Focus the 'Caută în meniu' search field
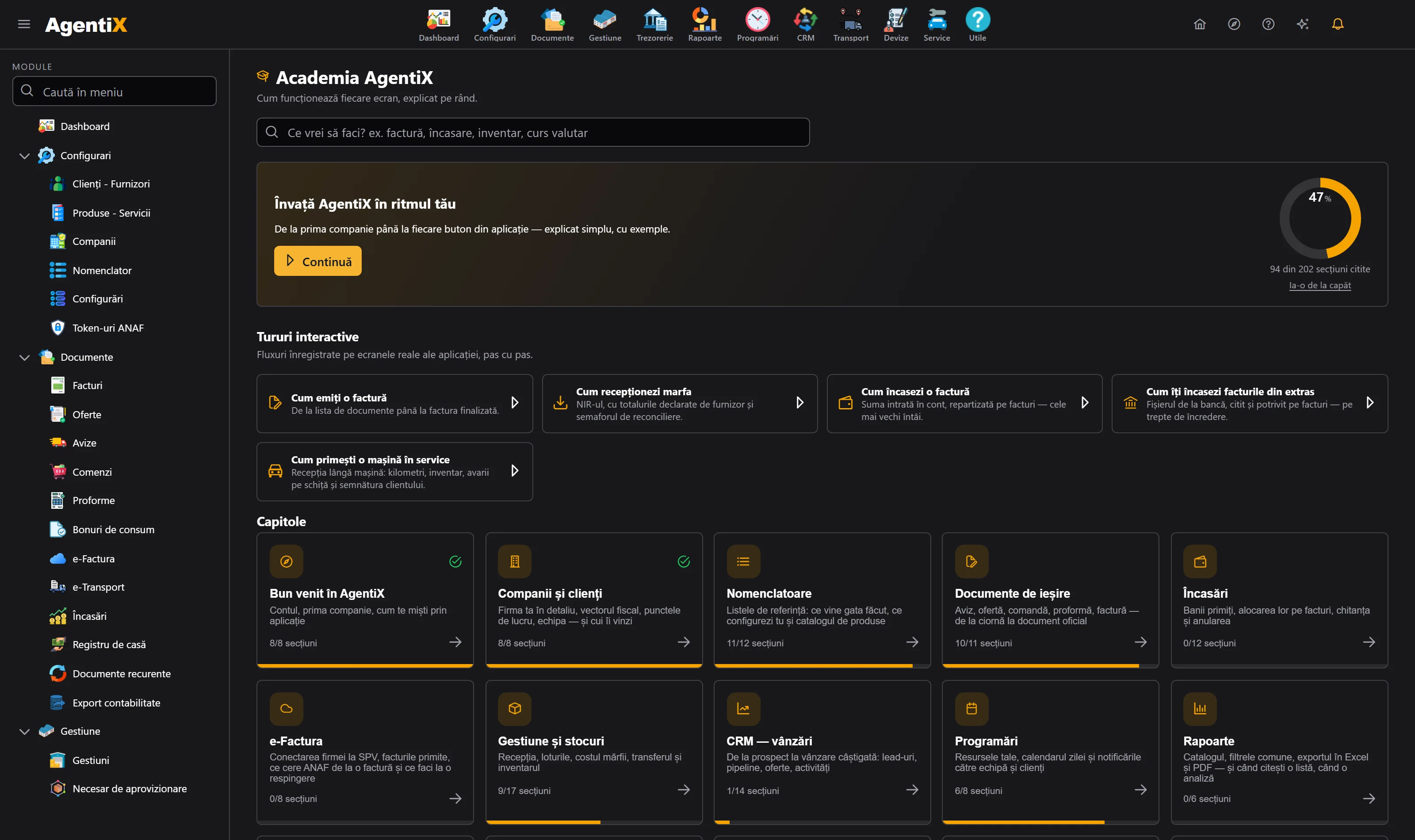This screenshot has height=840, width=1415. click(115, 91)
